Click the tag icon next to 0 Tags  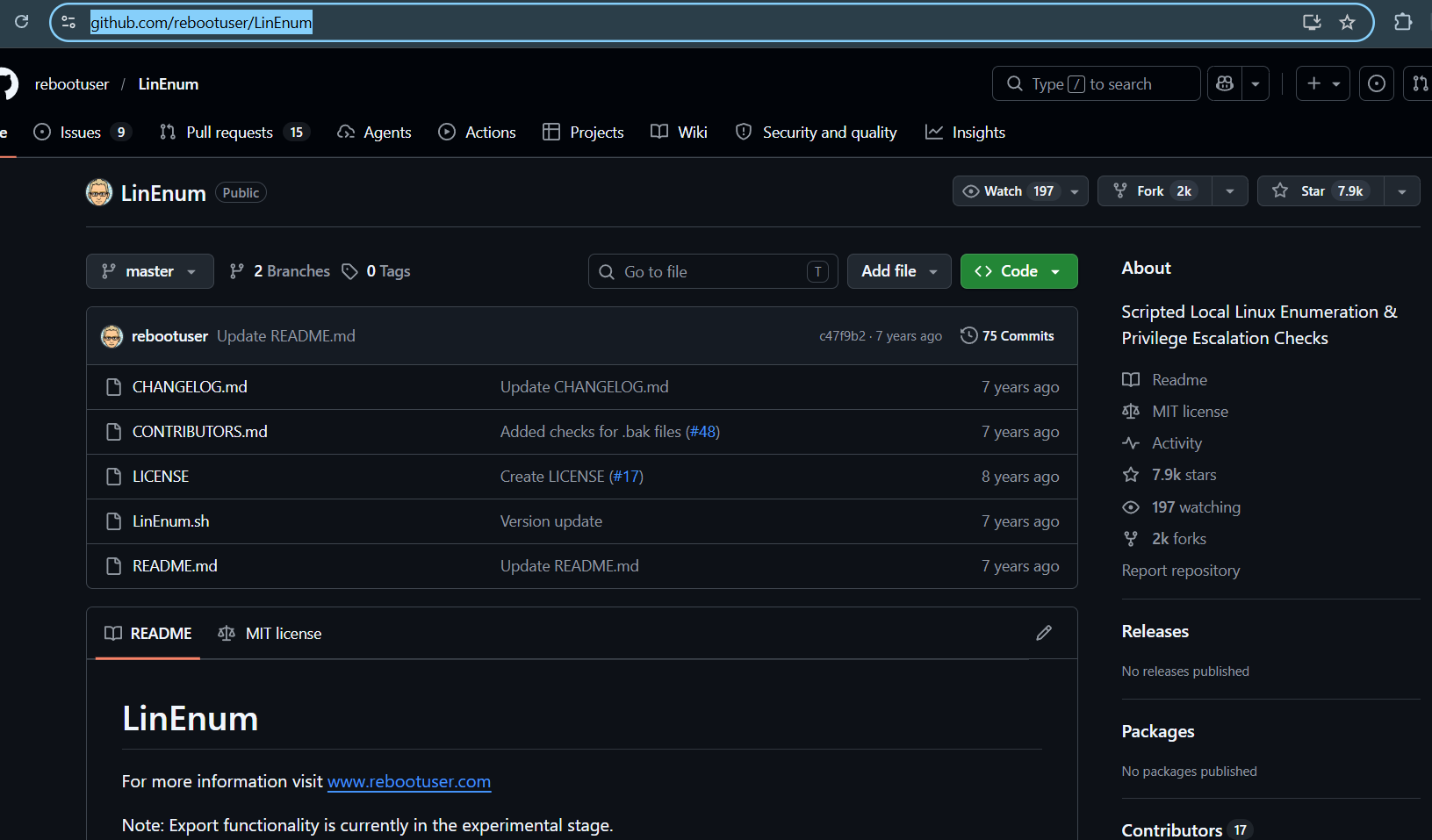click(349, 271)
